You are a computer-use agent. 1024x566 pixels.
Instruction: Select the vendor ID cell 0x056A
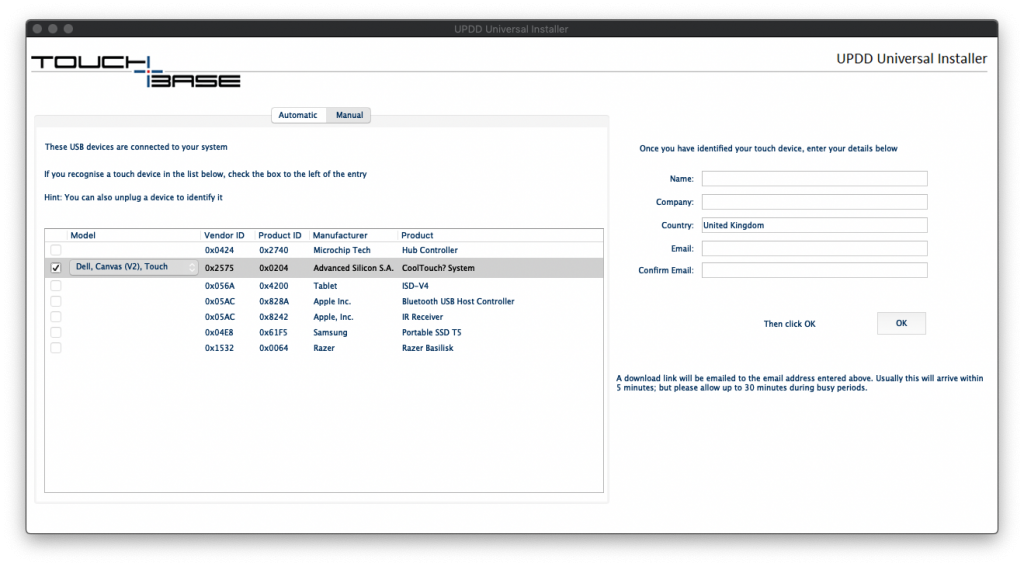click(219, 286)
